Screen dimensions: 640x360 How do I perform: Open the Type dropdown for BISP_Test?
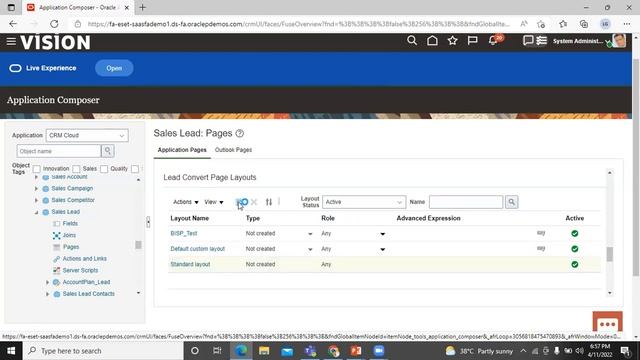pyautogui.click(x=310, y=234)
